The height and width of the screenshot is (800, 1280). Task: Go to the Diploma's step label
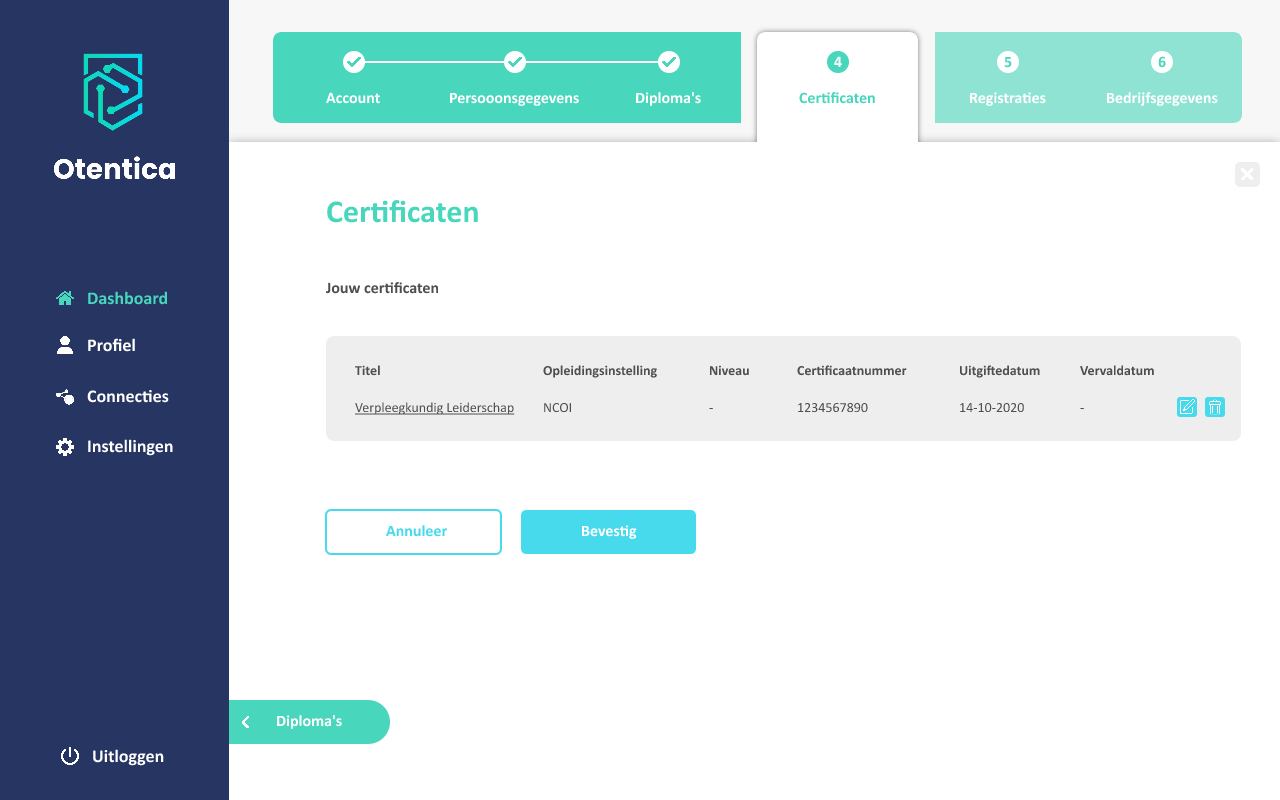[668, 98]
